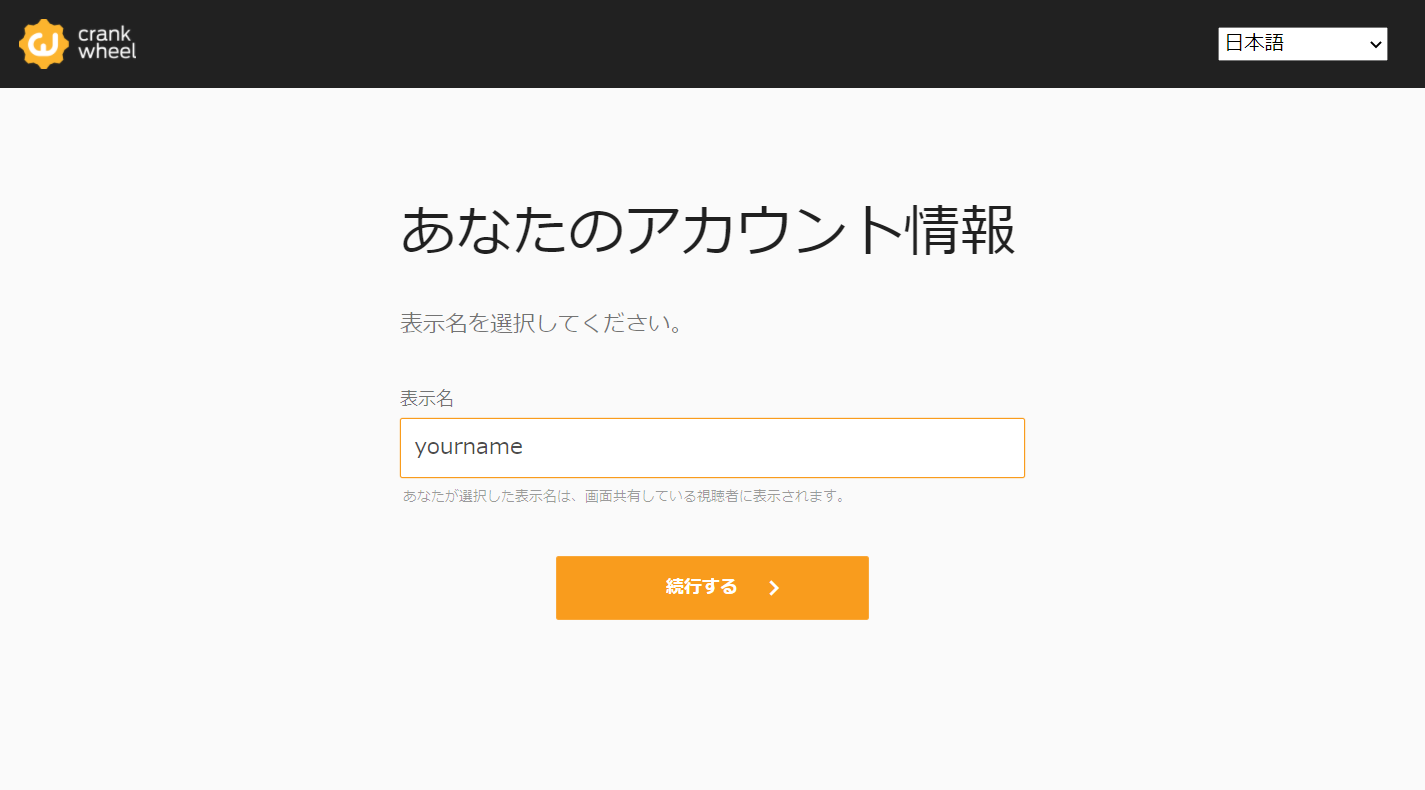The image size is (1425, 790).
Task: Click the right chevron icon in 続行する button
Action: point(774,588)
